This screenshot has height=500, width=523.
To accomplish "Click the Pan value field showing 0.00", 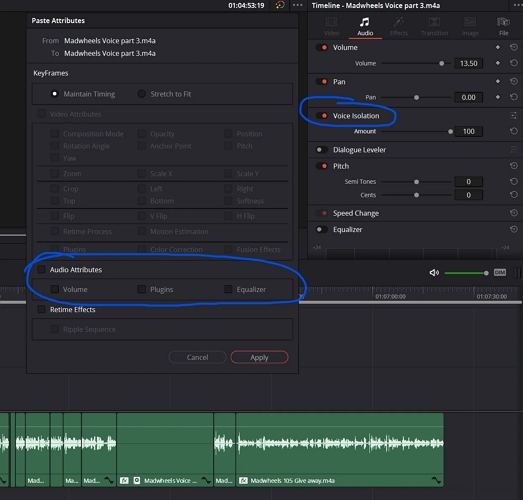I will point(468,97).
